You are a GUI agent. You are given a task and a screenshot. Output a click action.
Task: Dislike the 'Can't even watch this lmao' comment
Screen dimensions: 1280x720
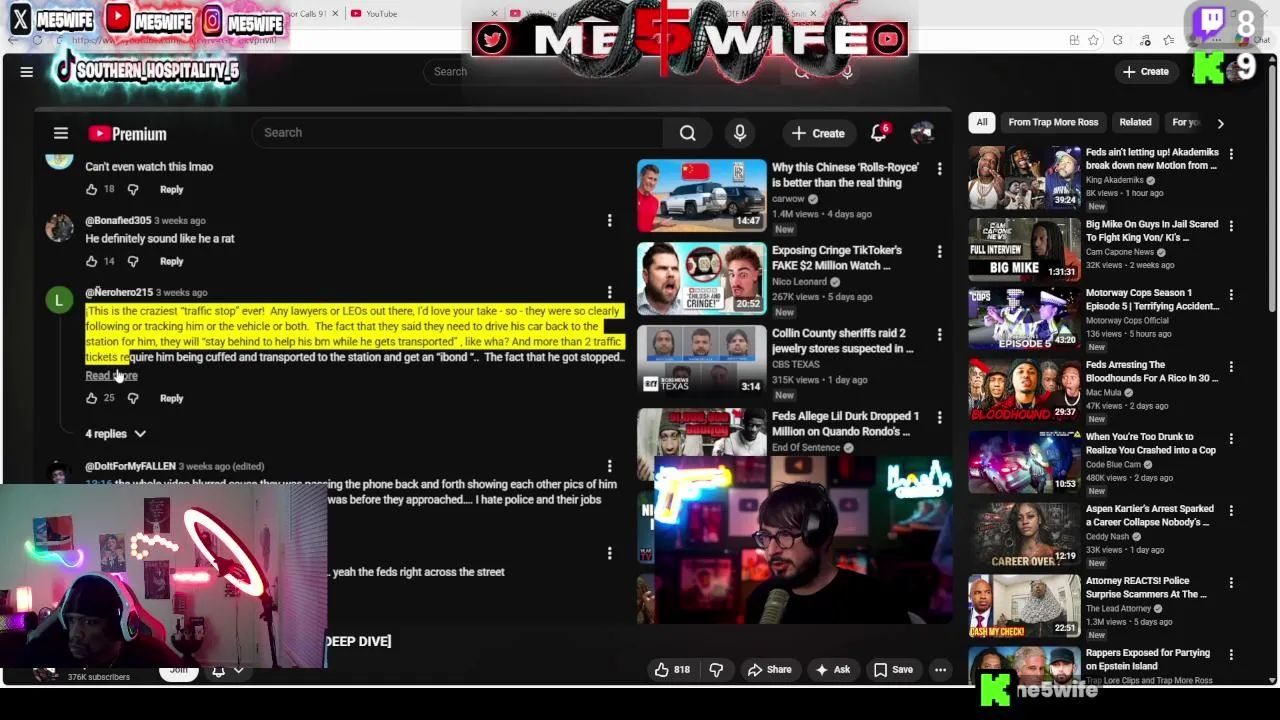click(x=133, y=189)
